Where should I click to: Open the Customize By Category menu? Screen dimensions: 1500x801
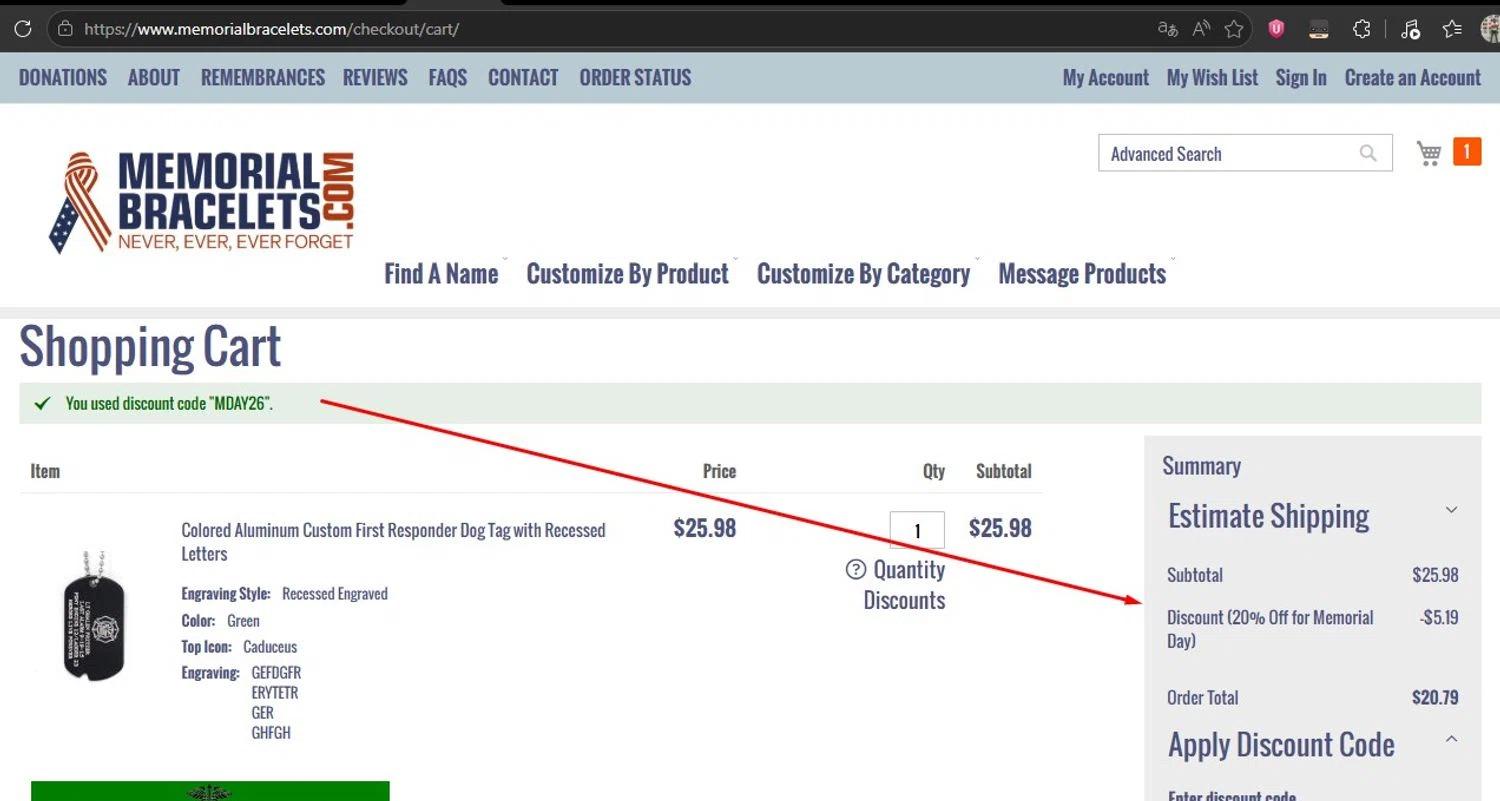click(864, 274)
